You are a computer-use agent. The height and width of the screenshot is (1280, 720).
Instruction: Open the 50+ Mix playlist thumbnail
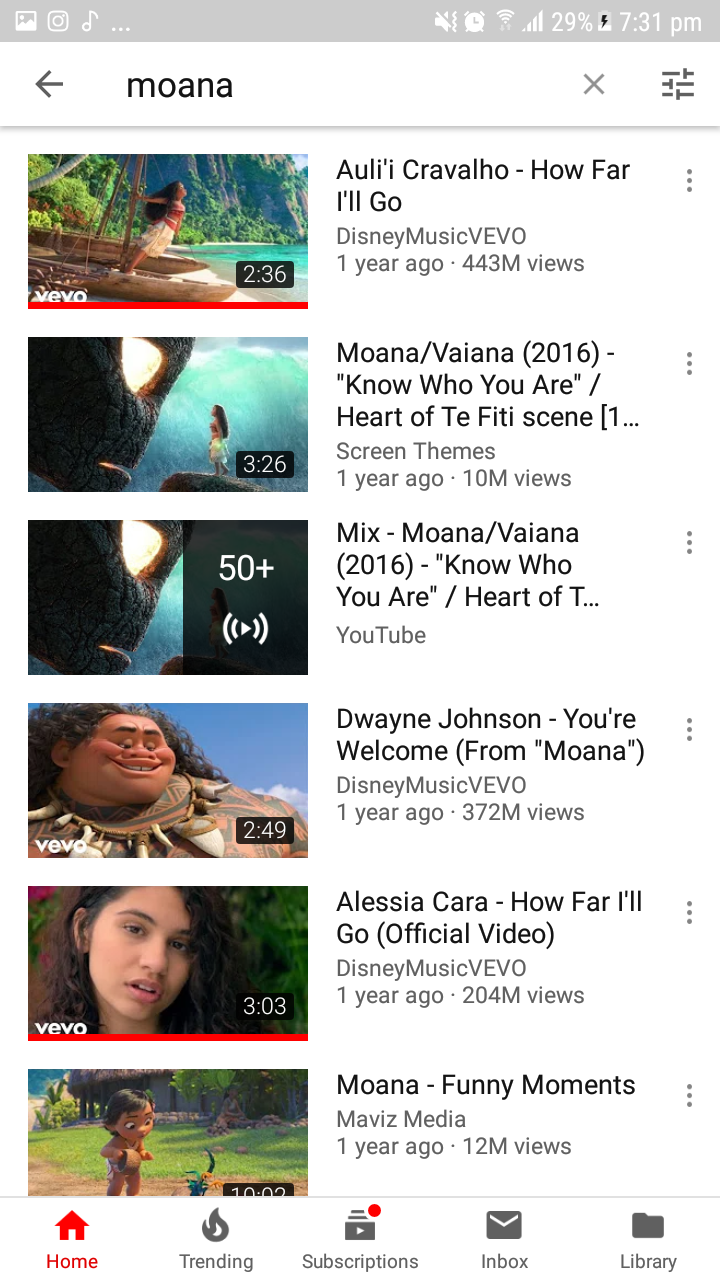click(x=168, y=597)
